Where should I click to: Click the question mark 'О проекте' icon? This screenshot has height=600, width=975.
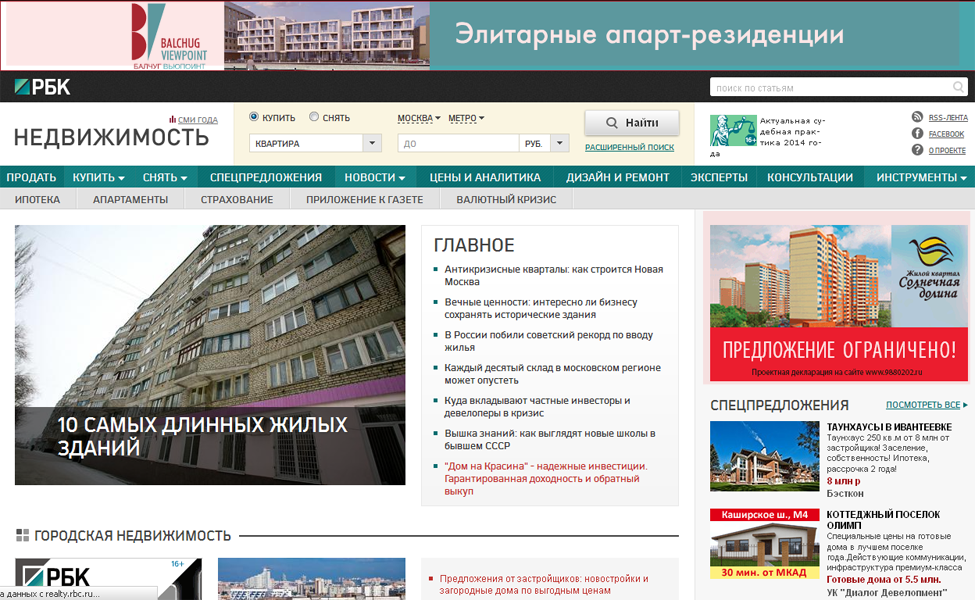pos(917,150)
